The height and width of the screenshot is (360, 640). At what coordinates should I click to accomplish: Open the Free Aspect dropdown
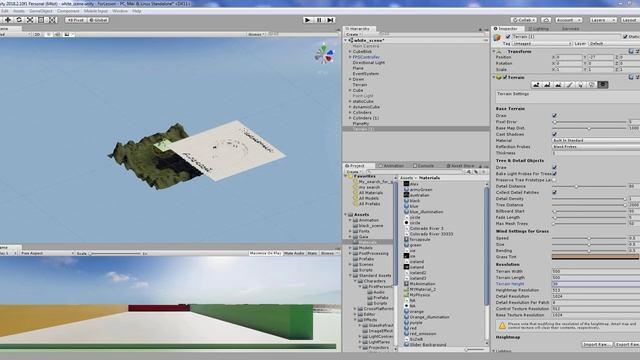tap(46, 253)
